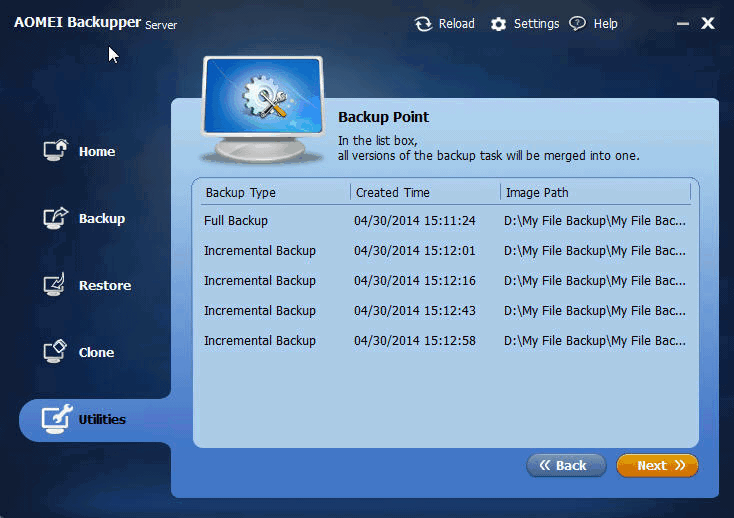Click the Reload text in top bar
The image size is (734, 518).
click(457, 23)
